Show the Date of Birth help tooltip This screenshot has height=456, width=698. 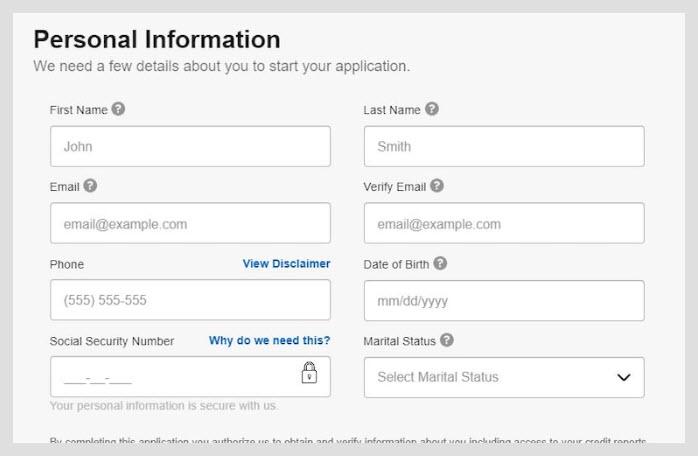[440, 263]
